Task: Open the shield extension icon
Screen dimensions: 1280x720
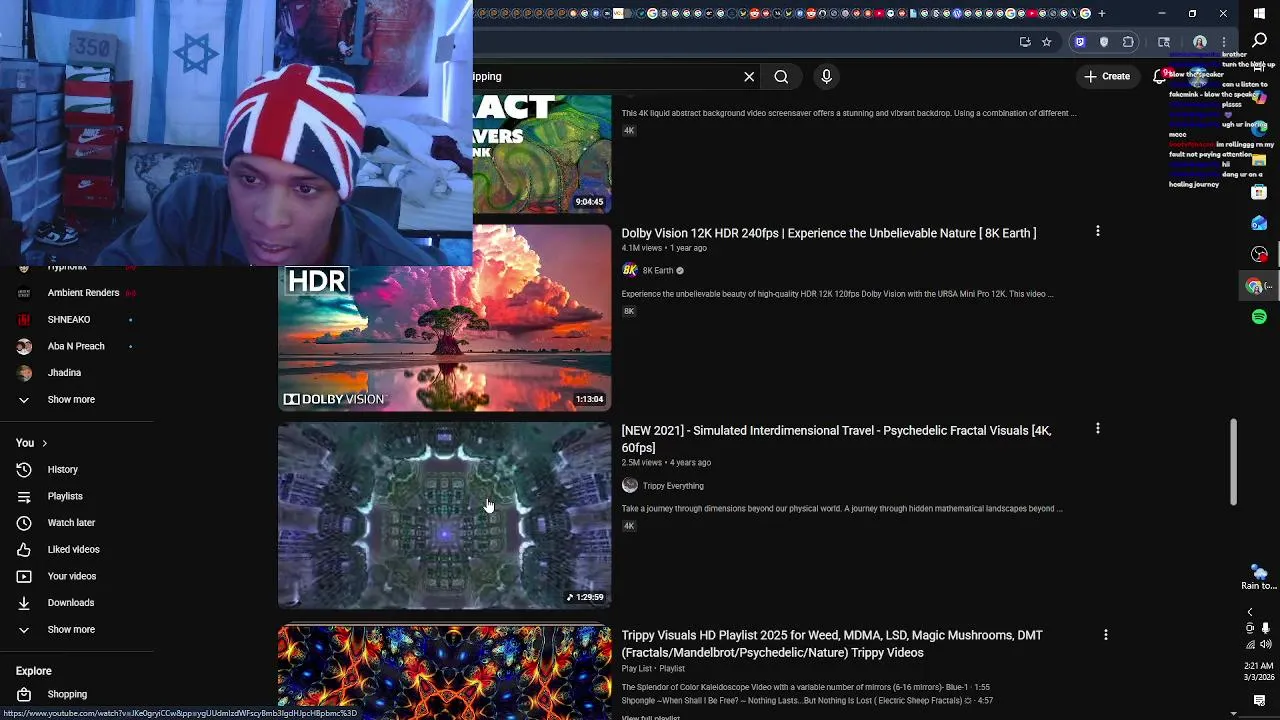Action: click(x=1104, y=42)
